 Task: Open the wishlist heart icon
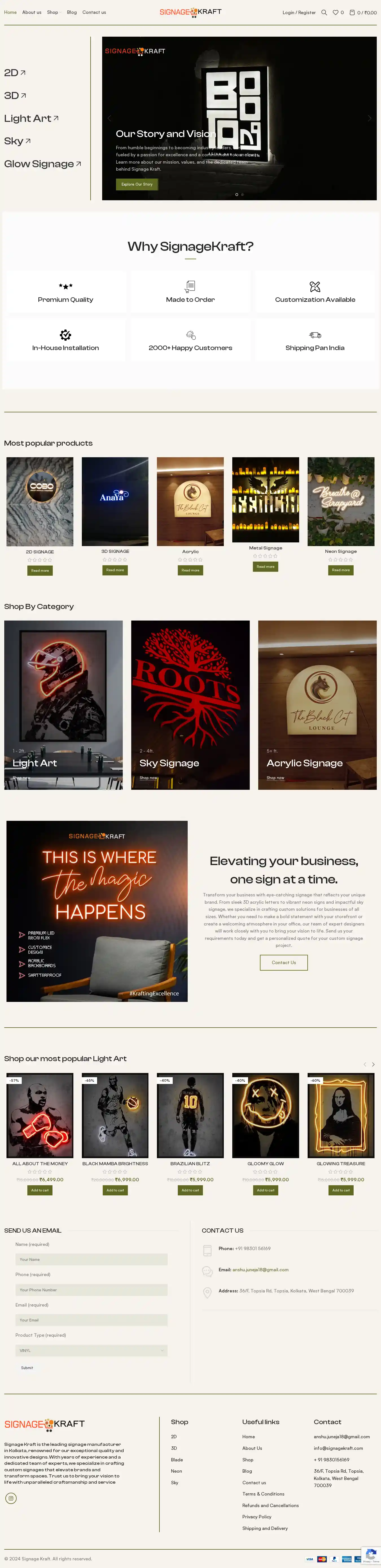(x=335, y=12)
